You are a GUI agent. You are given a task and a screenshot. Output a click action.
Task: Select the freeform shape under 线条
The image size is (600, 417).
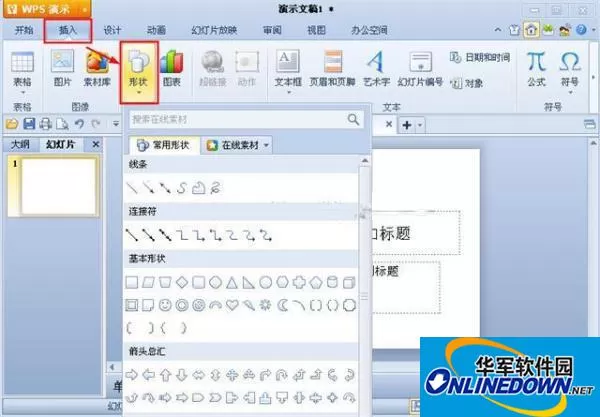199,188
